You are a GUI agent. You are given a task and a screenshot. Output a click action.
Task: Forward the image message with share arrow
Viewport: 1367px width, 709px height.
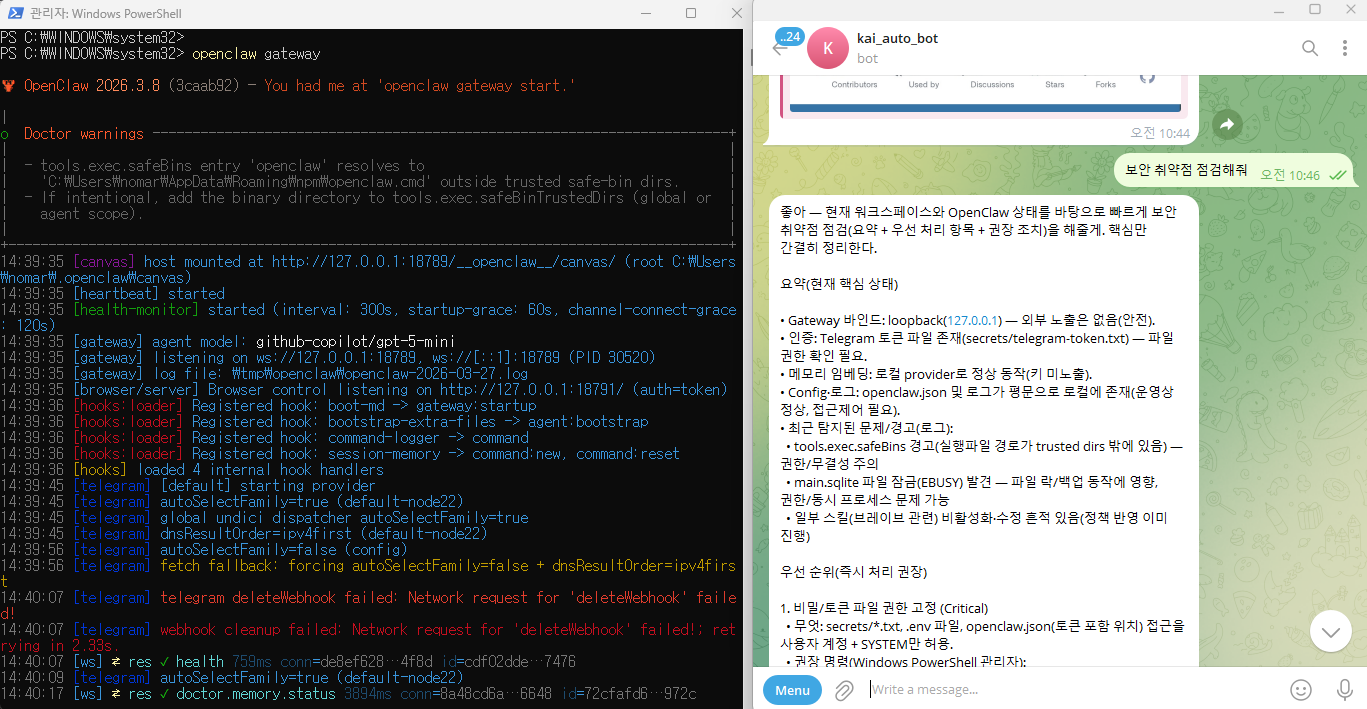coord(1228,124)
